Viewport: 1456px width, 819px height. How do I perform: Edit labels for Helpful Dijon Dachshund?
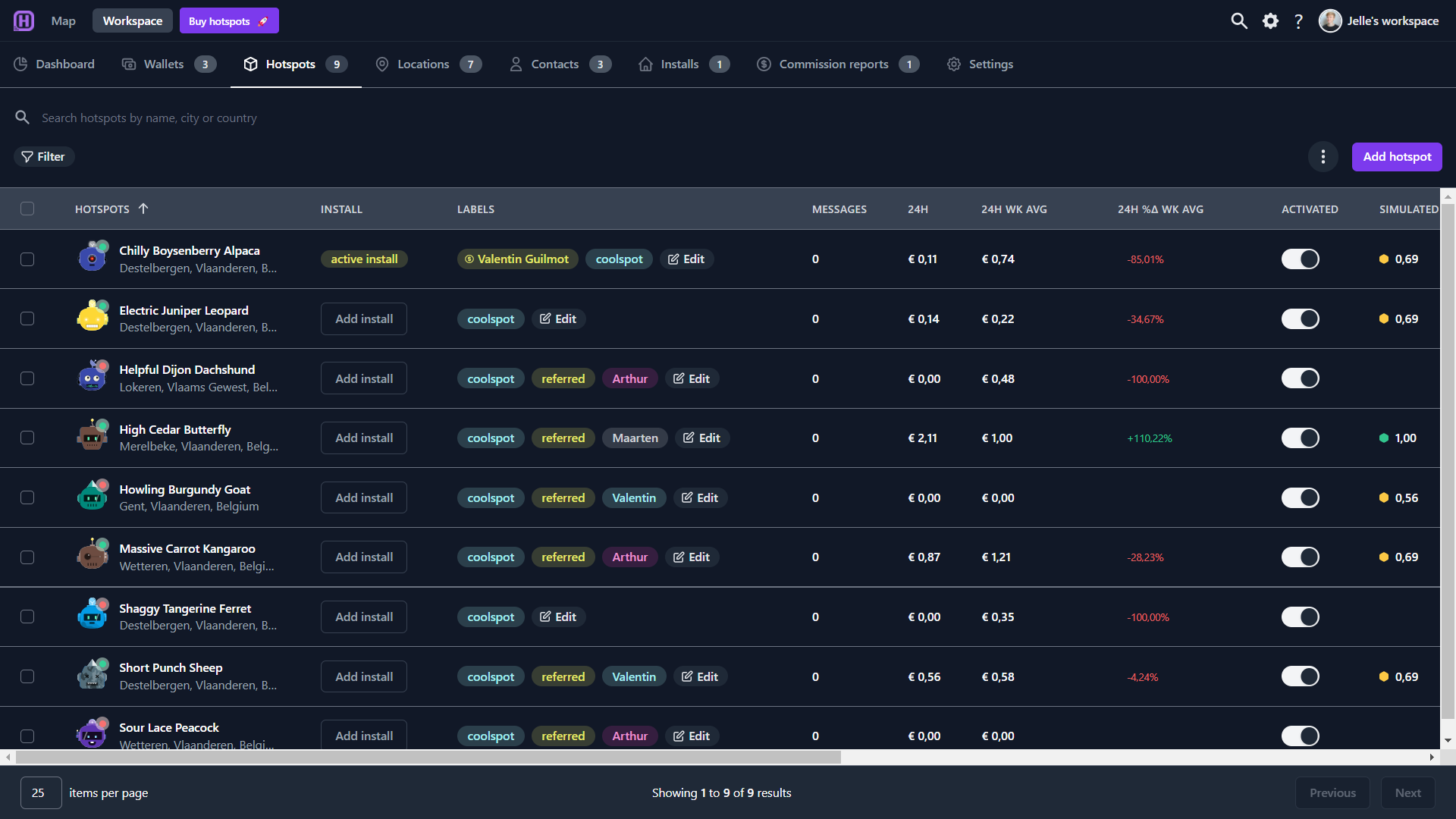[692, 378]
